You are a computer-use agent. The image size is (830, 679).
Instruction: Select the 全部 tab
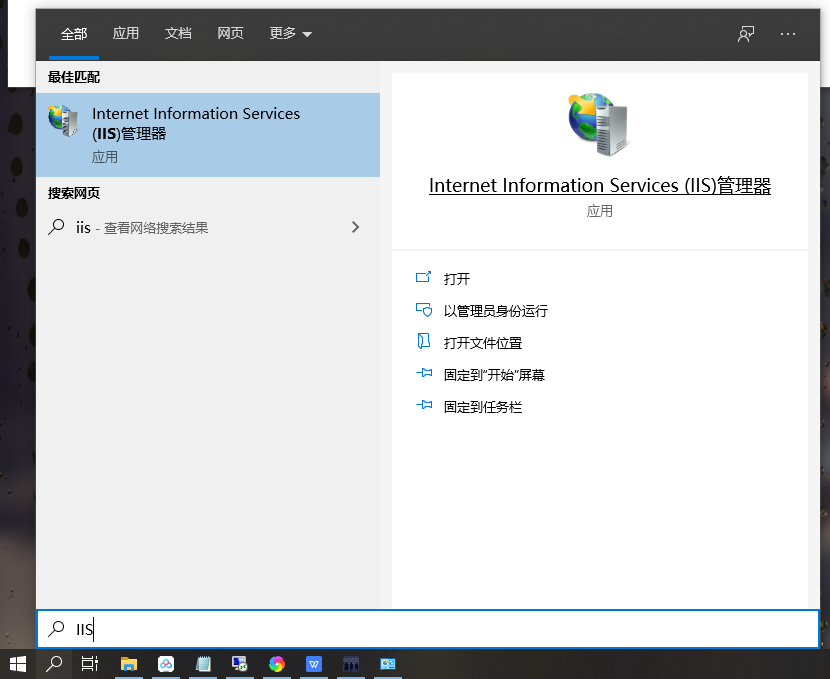coord(74,34)
